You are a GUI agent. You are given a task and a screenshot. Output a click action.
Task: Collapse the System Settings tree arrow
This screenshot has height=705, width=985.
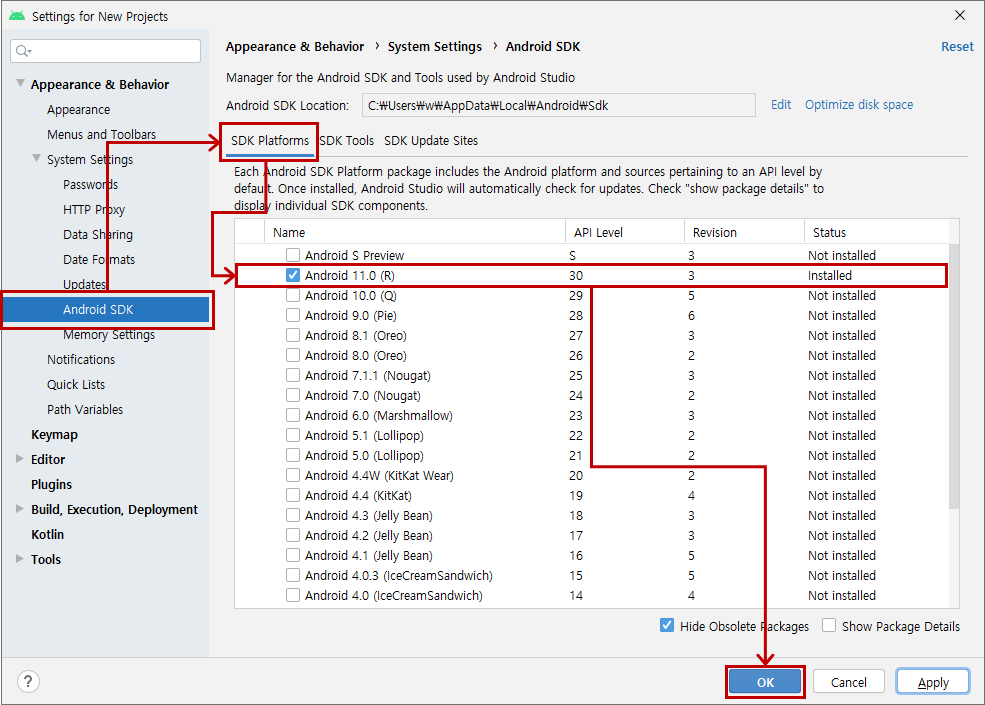click(x=36, y=158)
